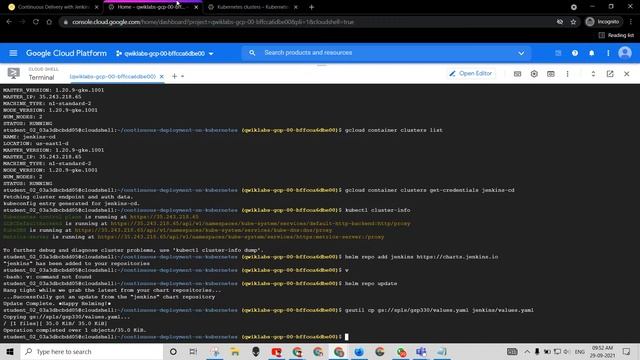640x360 pixels.
Task: Close the Home qwiklabs browser tab
Action: (196, 7)
